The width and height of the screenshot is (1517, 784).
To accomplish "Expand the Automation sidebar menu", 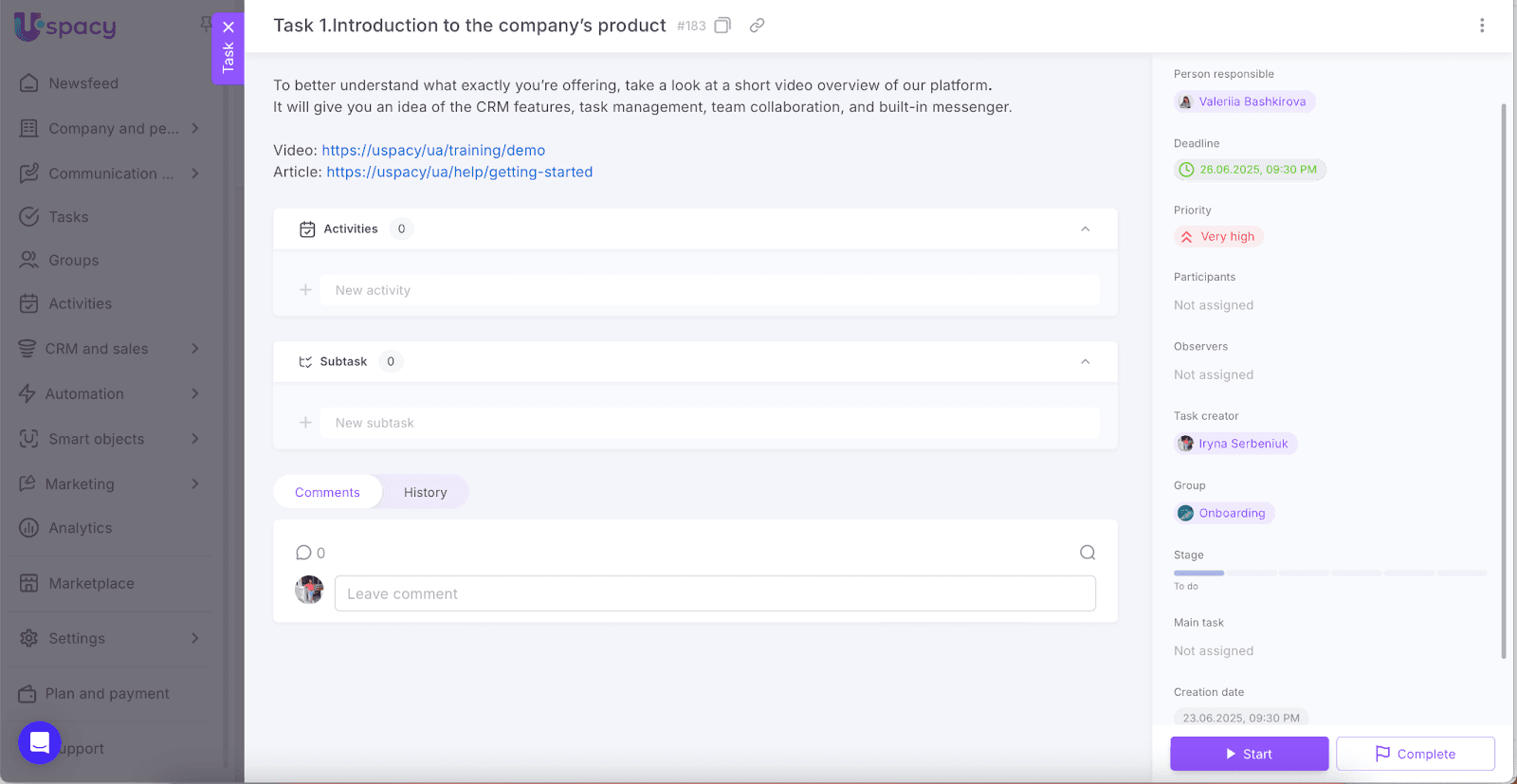I will point(194,393).
